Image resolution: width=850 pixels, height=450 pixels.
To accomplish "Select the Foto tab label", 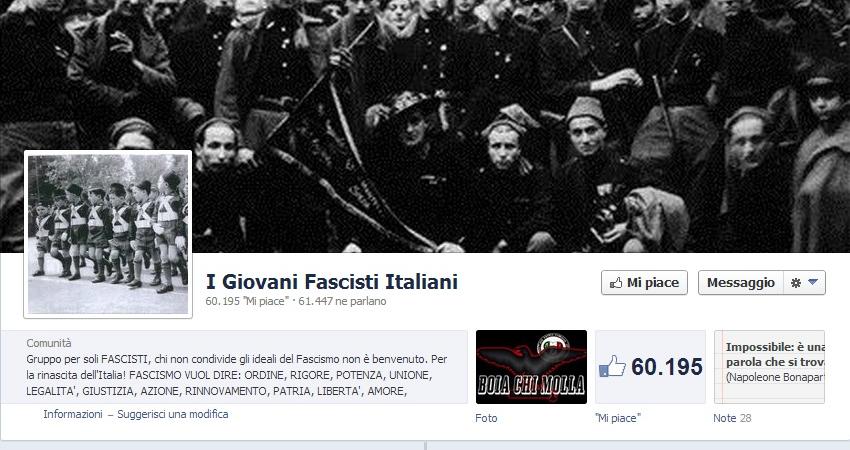I will (x=486, y=418).
